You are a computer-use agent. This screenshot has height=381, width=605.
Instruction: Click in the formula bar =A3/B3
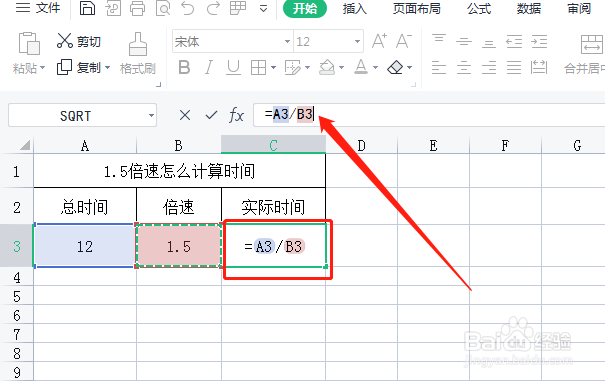[429, 115]
